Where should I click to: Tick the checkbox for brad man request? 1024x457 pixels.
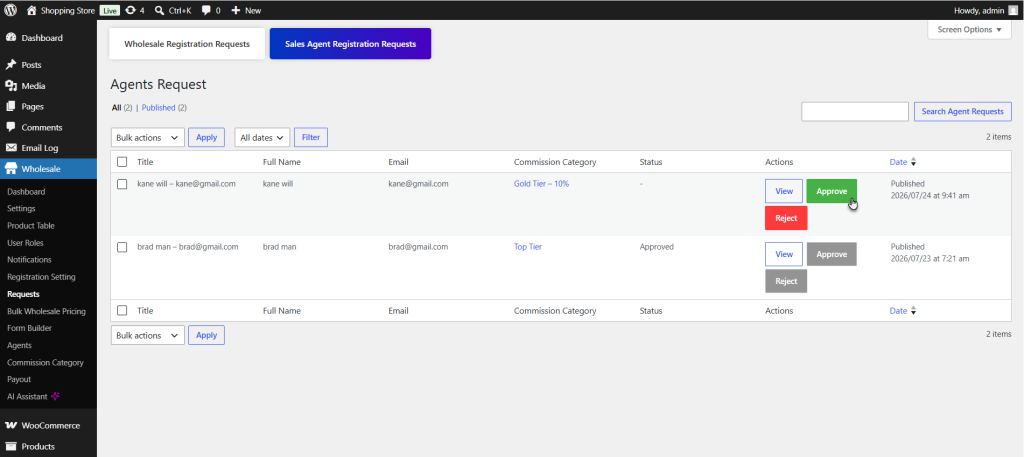pyautogui.click(x=122, y=247)
